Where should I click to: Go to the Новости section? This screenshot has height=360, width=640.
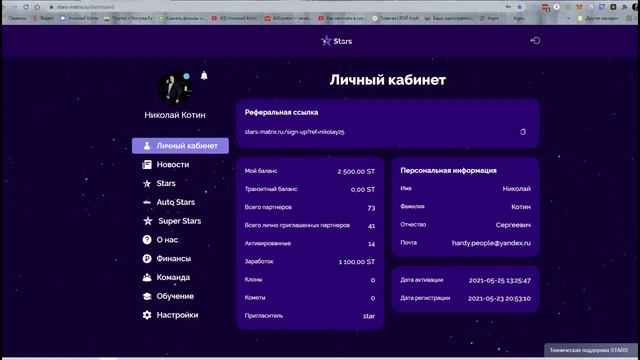(173, 164)
